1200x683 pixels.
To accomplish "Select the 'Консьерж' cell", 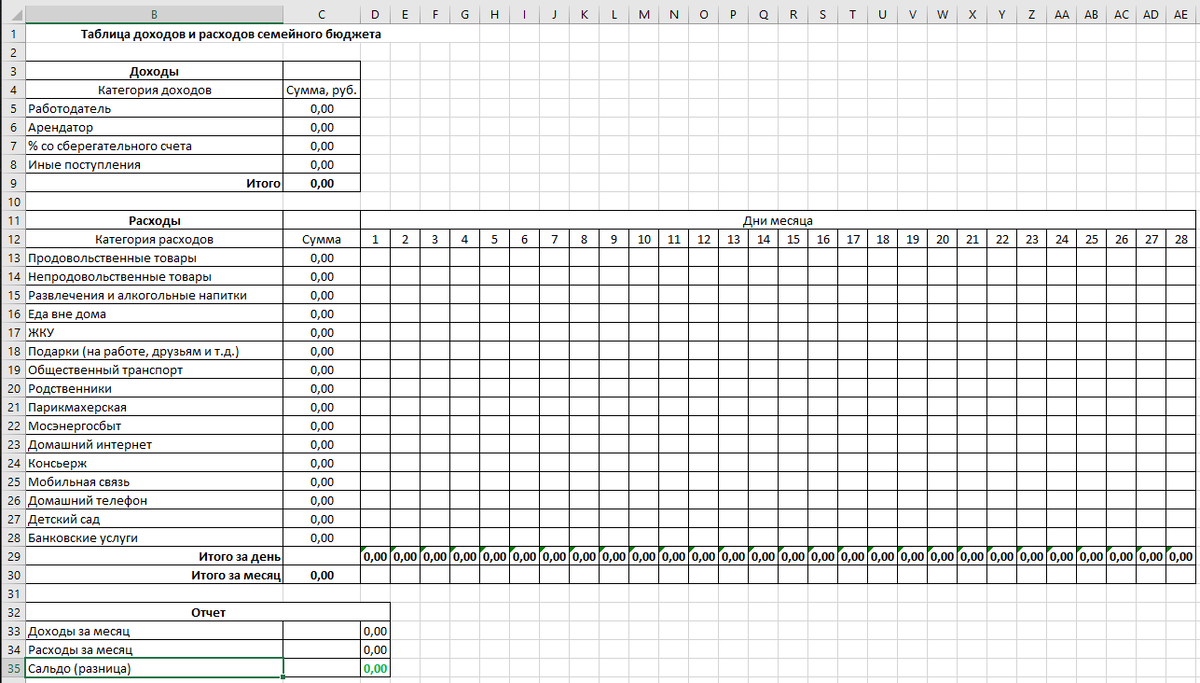I will click(x=154, y=463).
